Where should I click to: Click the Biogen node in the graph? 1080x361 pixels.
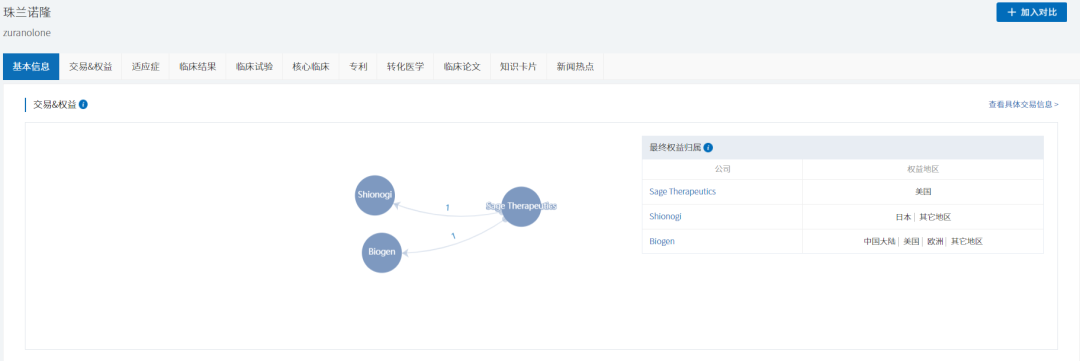(382, 252)
